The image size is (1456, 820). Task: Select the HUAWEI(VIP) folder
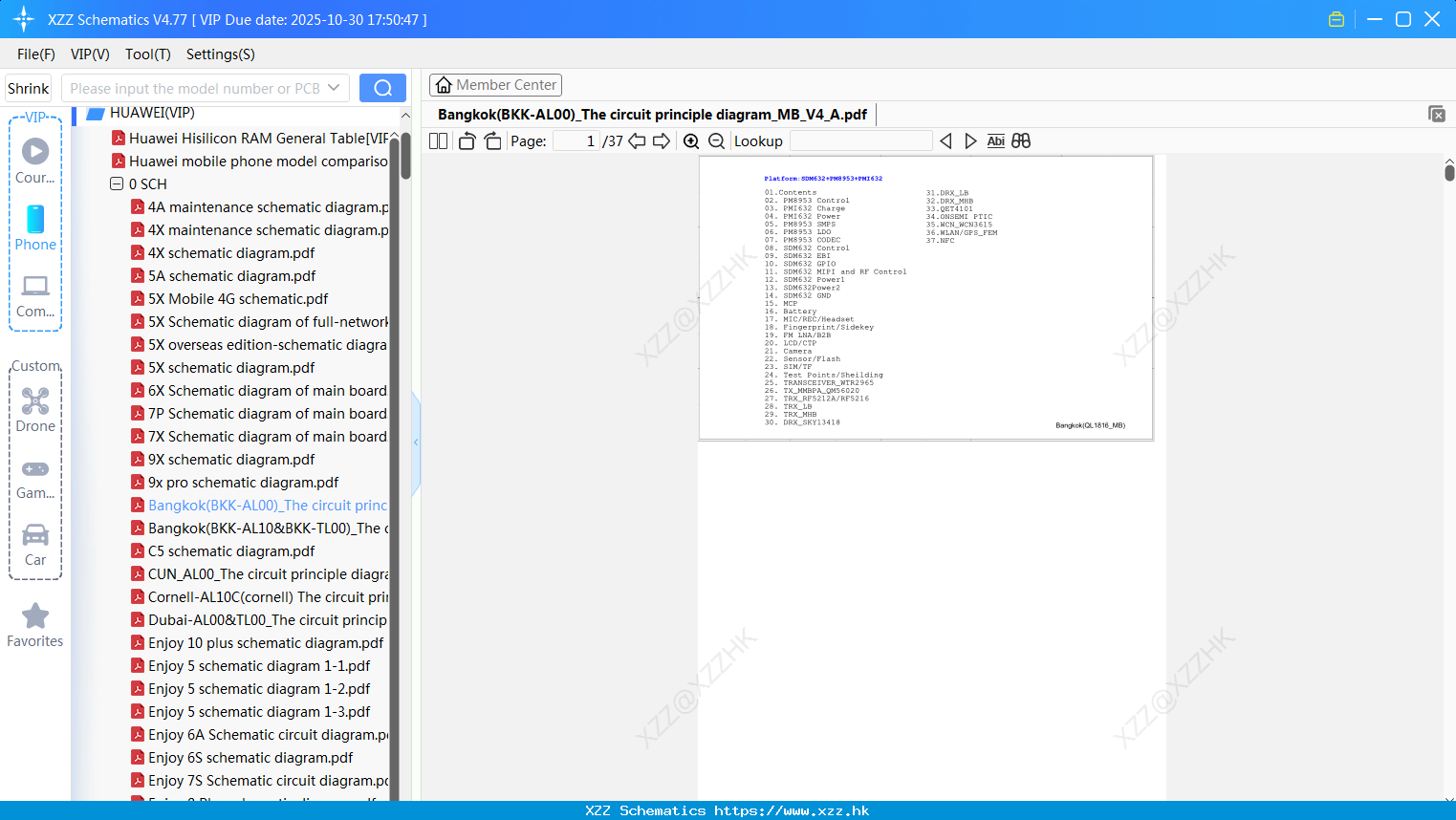152,113
